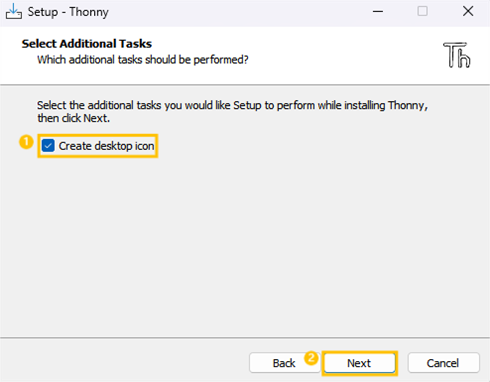The width and height of the screenshot is (490, 382).
Task: Click the 'Setup - Thonny' title text
Action: 68,12
